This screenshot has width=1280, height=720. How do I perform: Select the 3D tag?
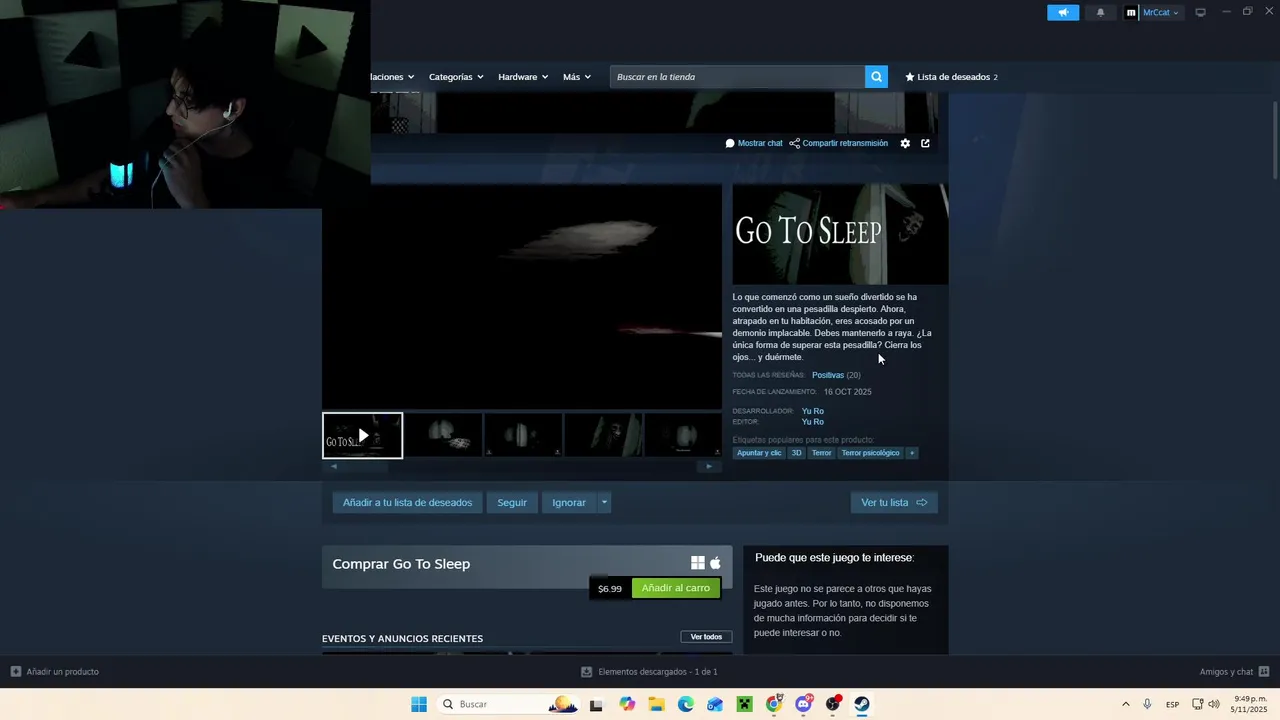point(796,453)
